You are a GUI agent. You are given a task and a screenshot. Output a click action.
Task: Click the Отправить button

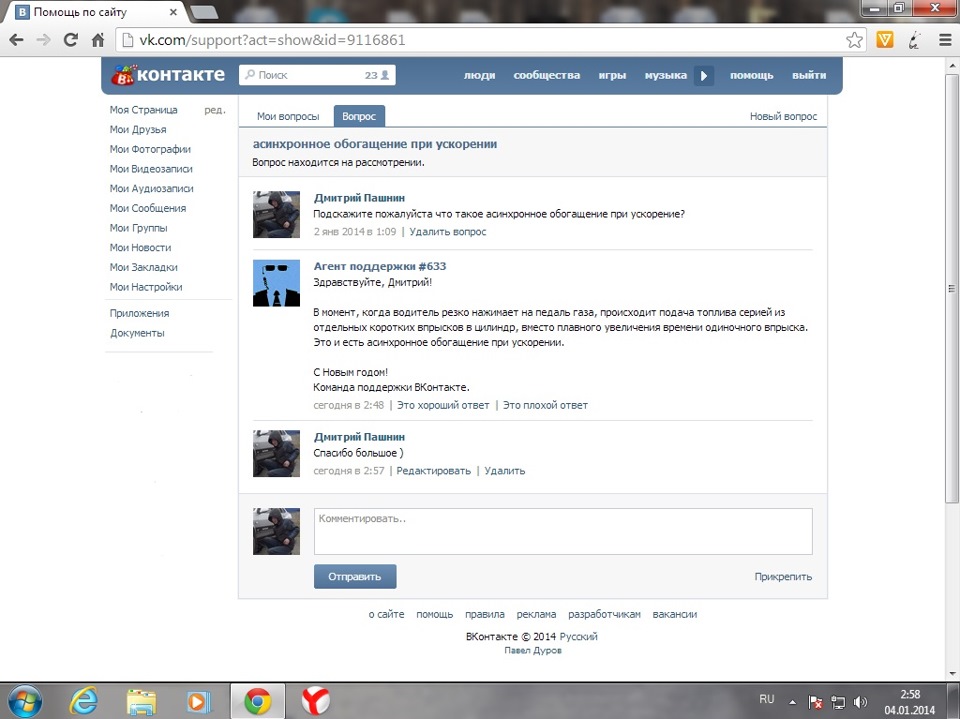point(355,576)
